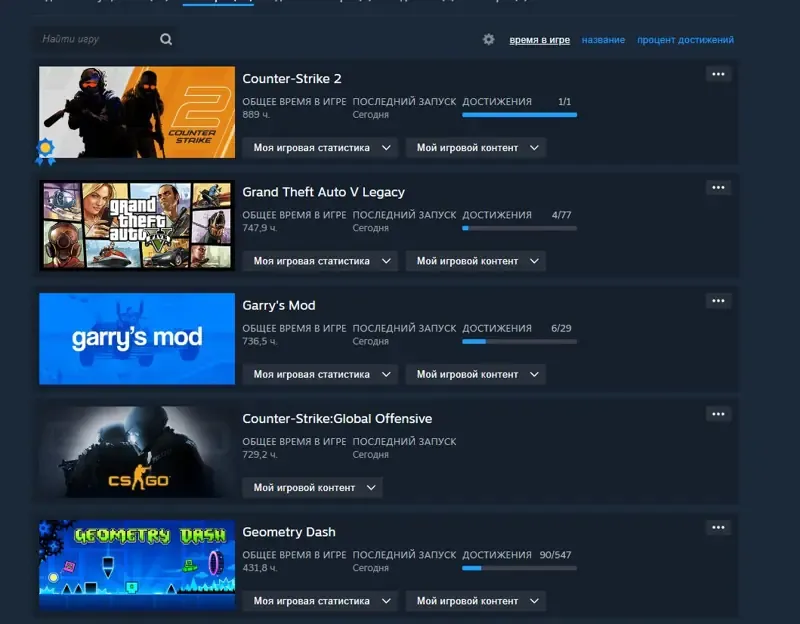Image resolution: width=800 pixels, height=624 pixels.
Task: Click the '6/29' achievements count
Action: pyautogui.click(x=561, y=329)
